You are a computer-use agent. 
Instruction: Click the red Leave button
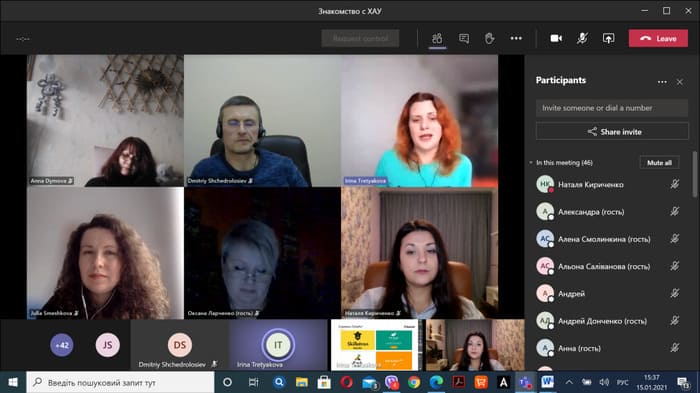coord(658,39)
